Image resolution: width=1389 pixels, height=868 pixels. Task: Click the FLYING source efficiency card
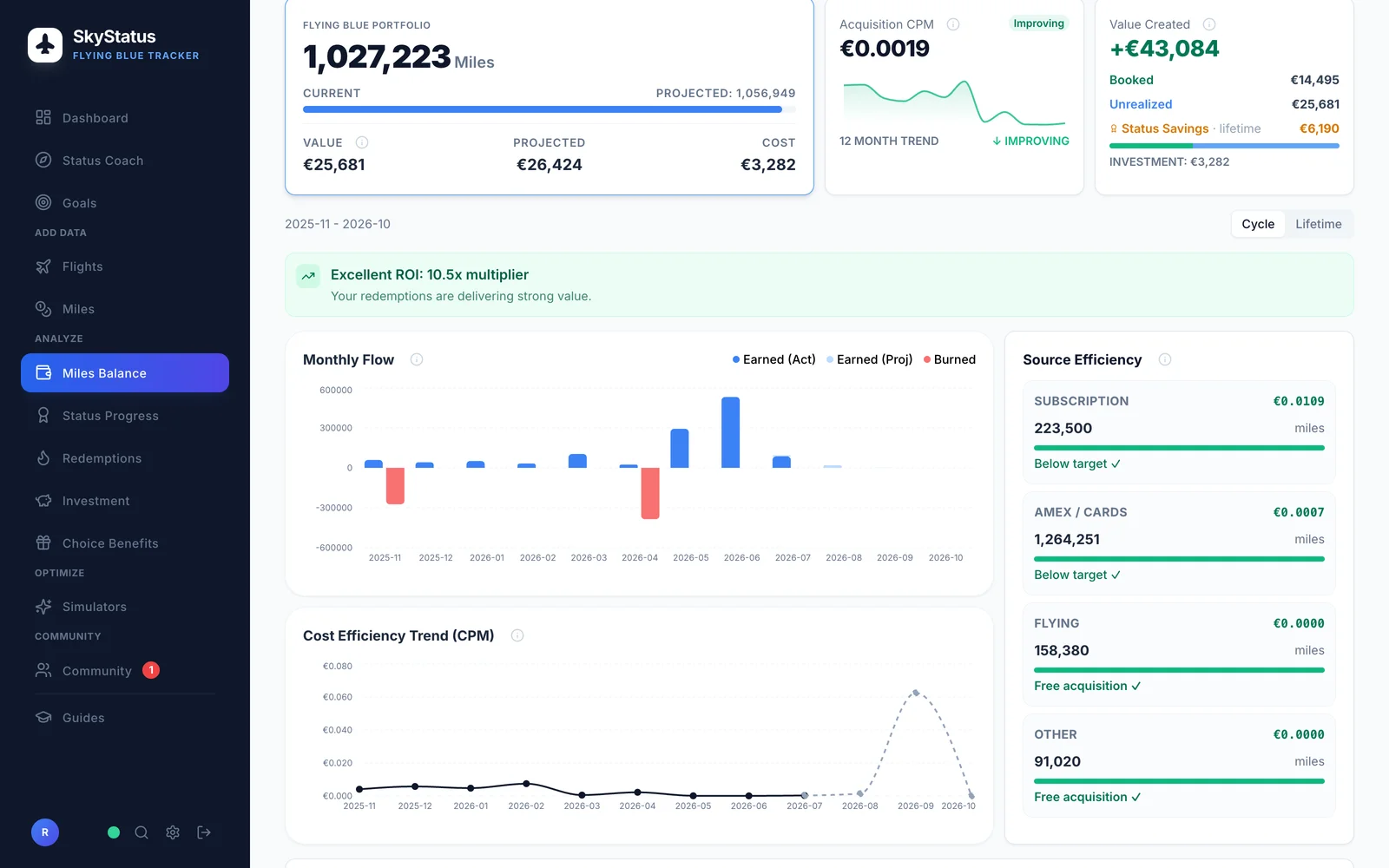point(1179,654)
